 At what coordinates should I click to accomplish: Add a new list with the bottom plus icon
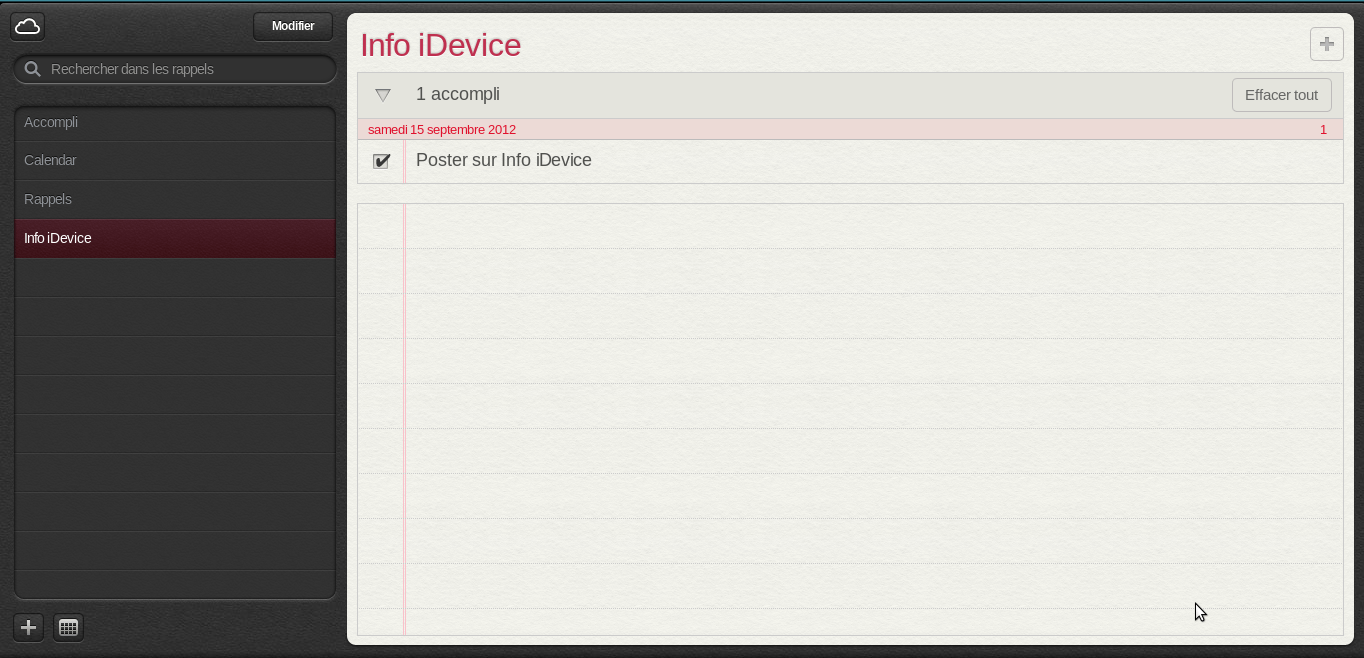point(28,627)
